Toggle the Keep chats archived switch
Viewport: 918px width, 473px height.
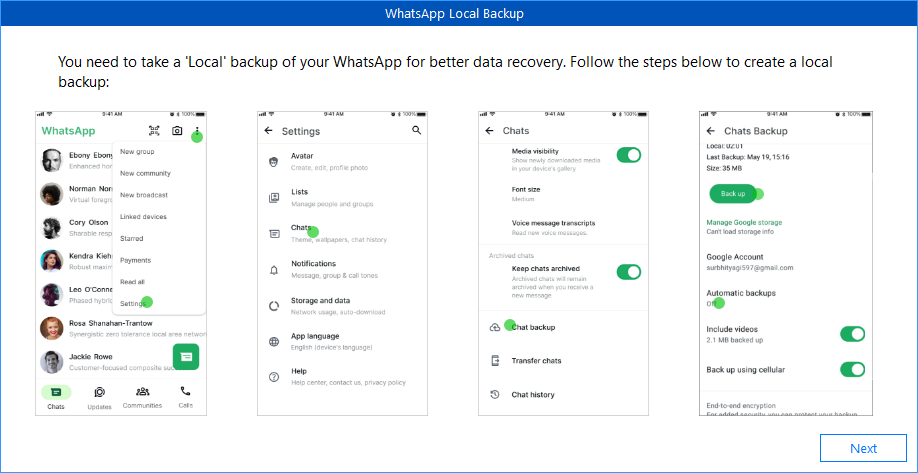pos(628,272)
